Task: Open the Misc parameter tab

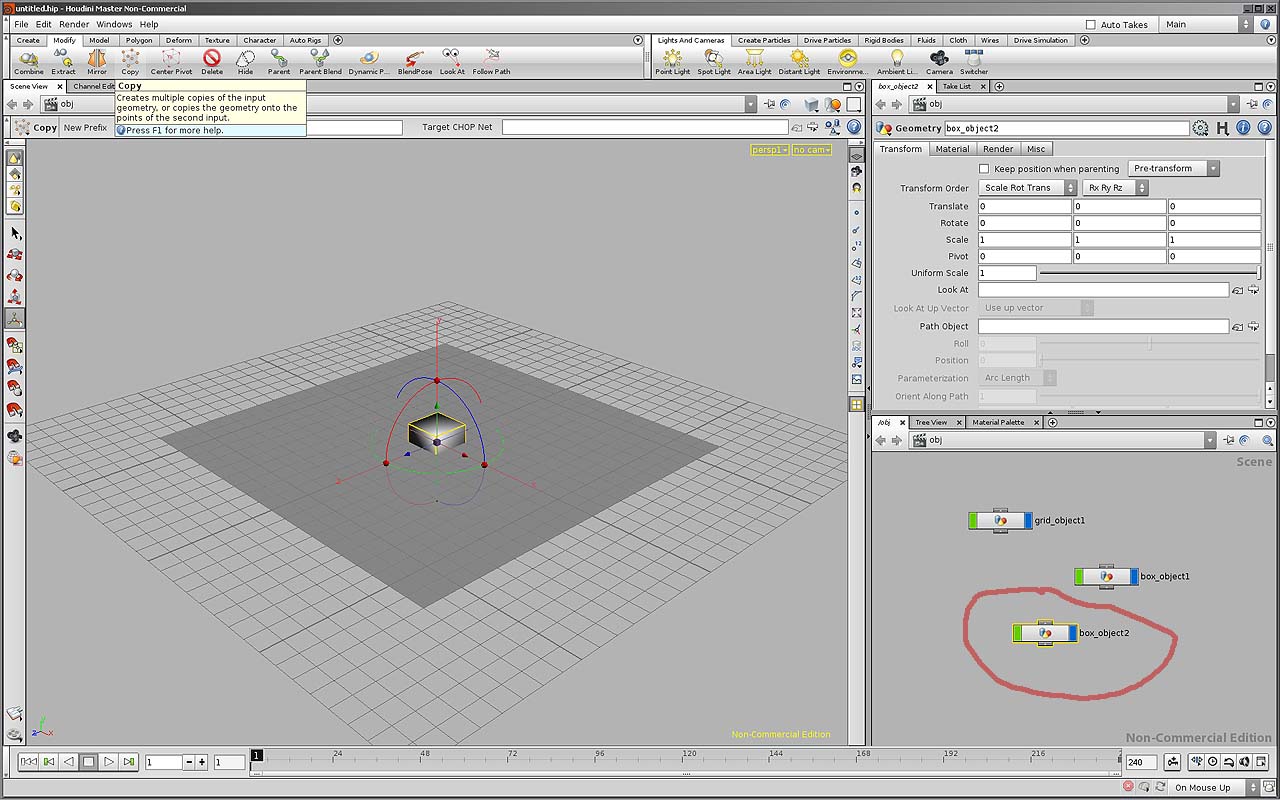Action: (x=1036, y=149)
